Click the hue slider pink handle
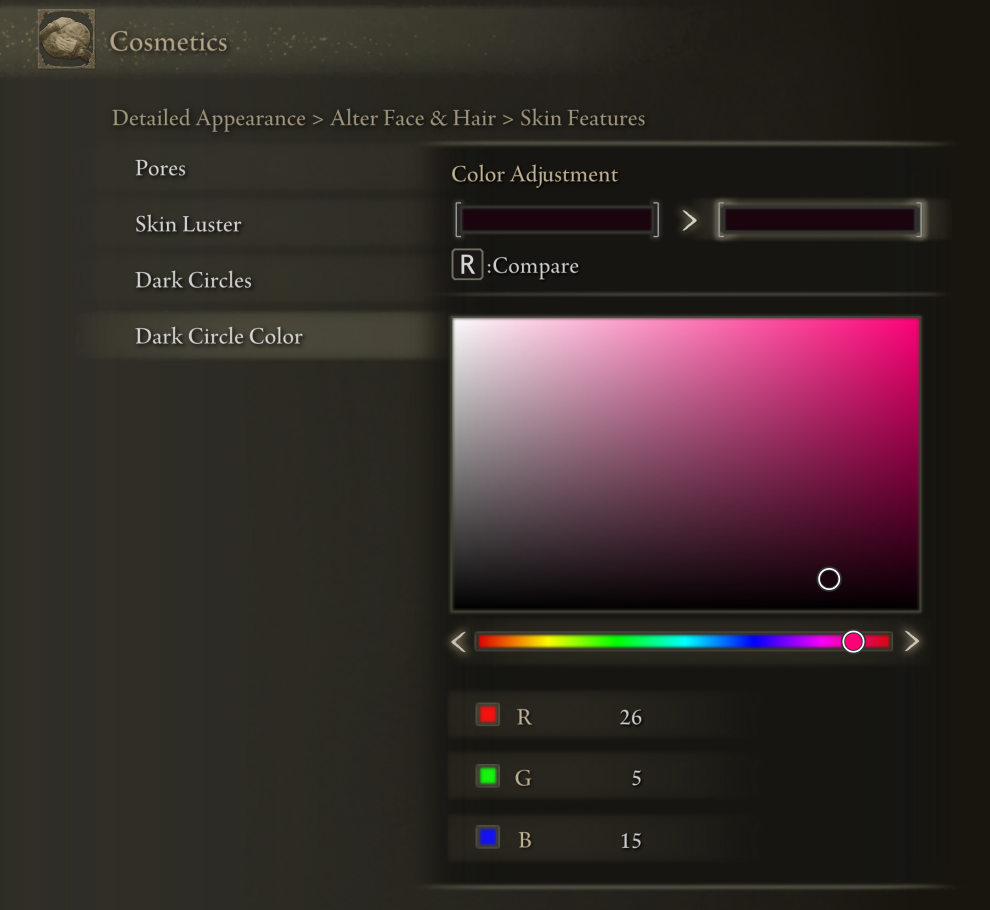 coord(854,642)
